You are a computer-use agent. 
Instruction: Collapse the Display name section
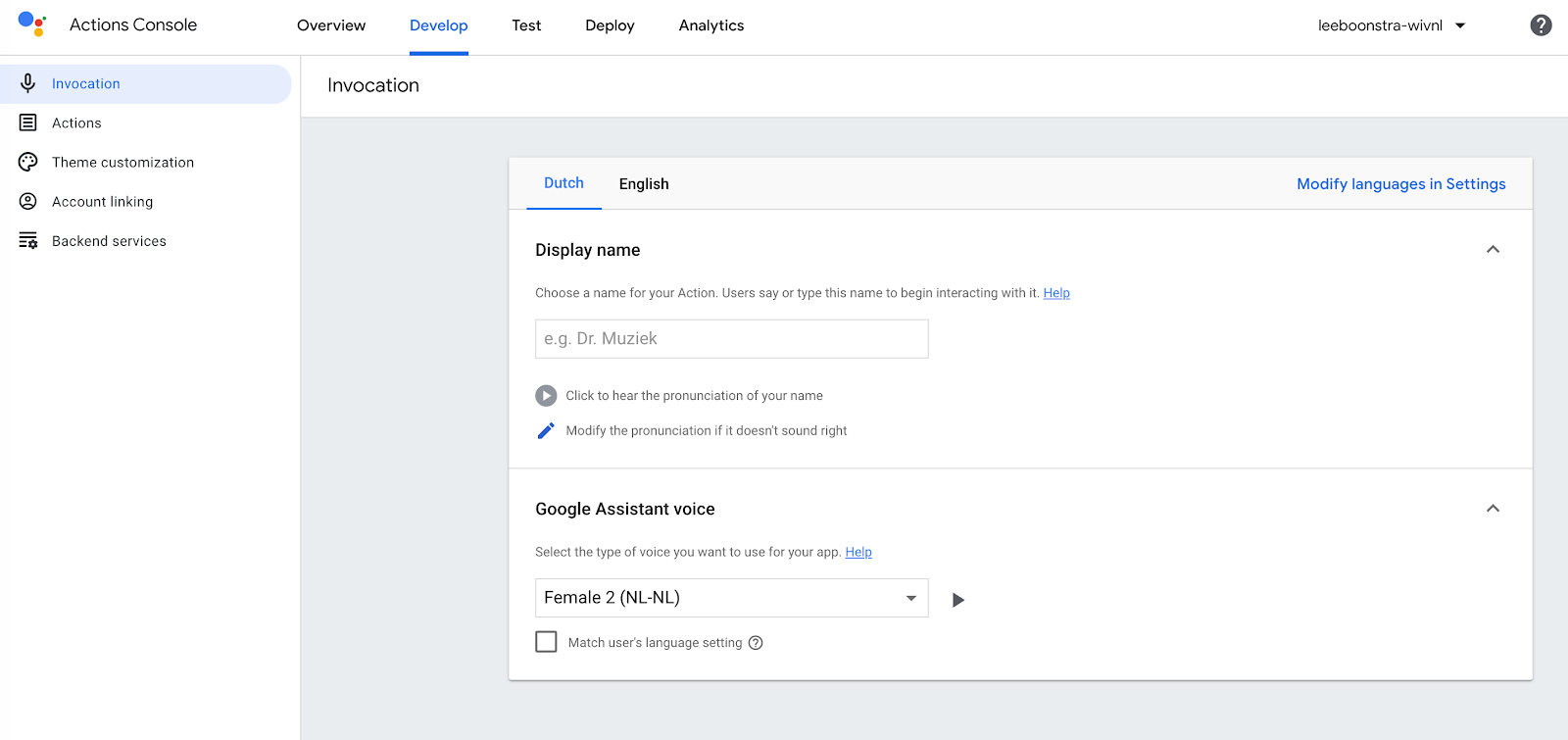coord(1493,250)
